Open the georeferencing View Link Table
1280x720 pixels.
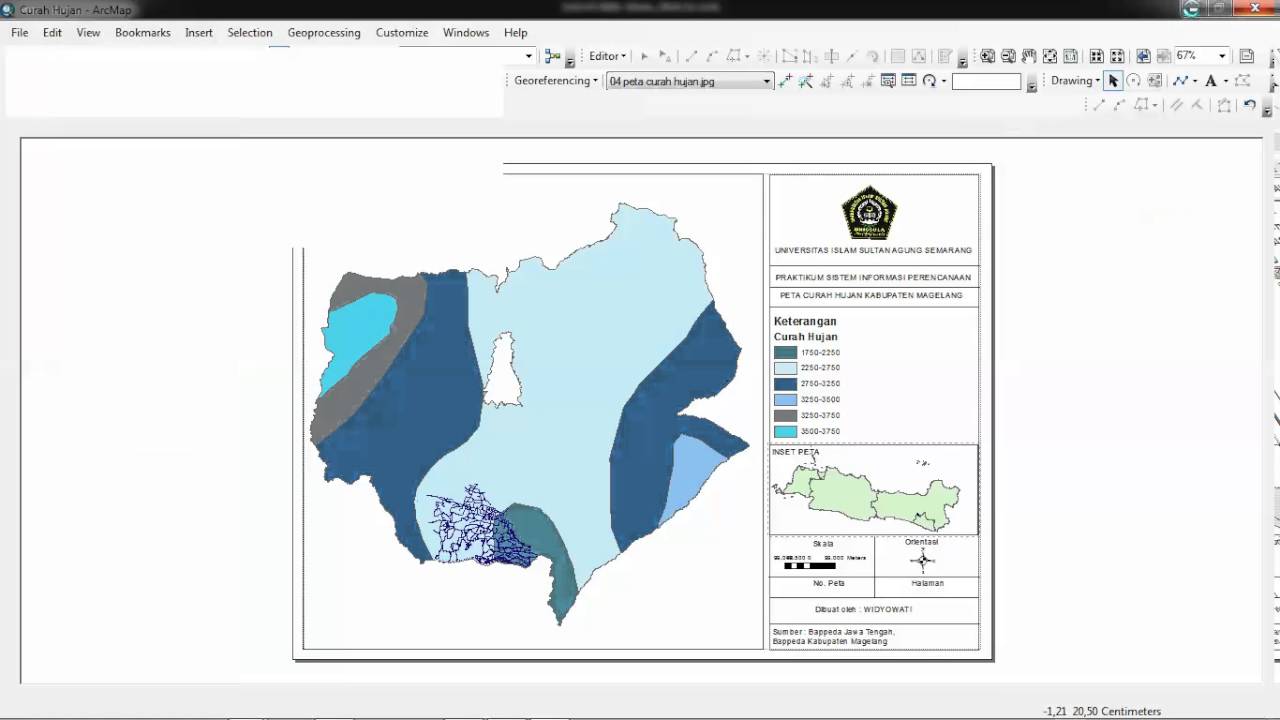(909, 81)
